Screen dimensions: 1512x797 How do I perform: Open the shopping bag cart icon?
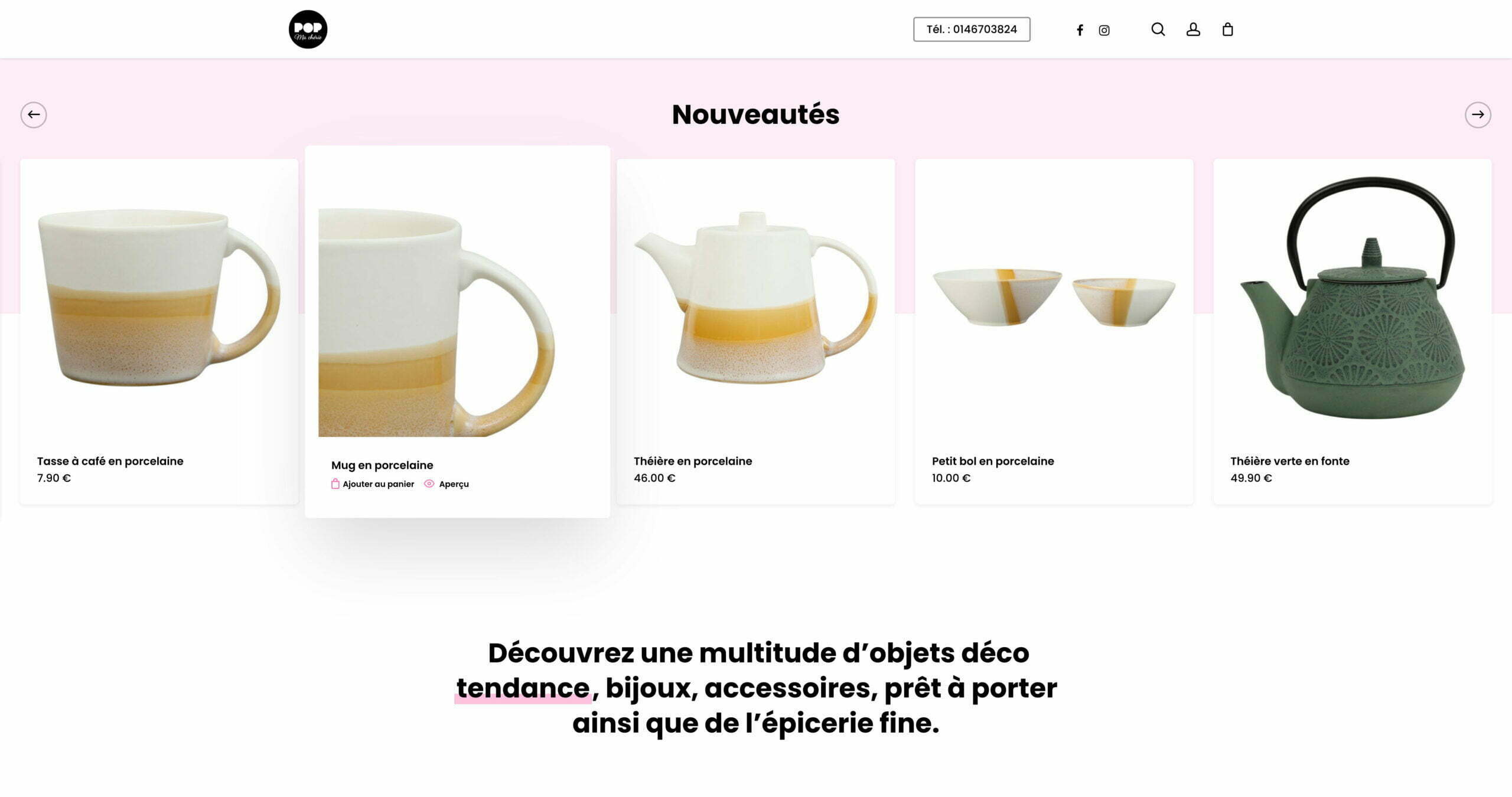[1227, 29]
